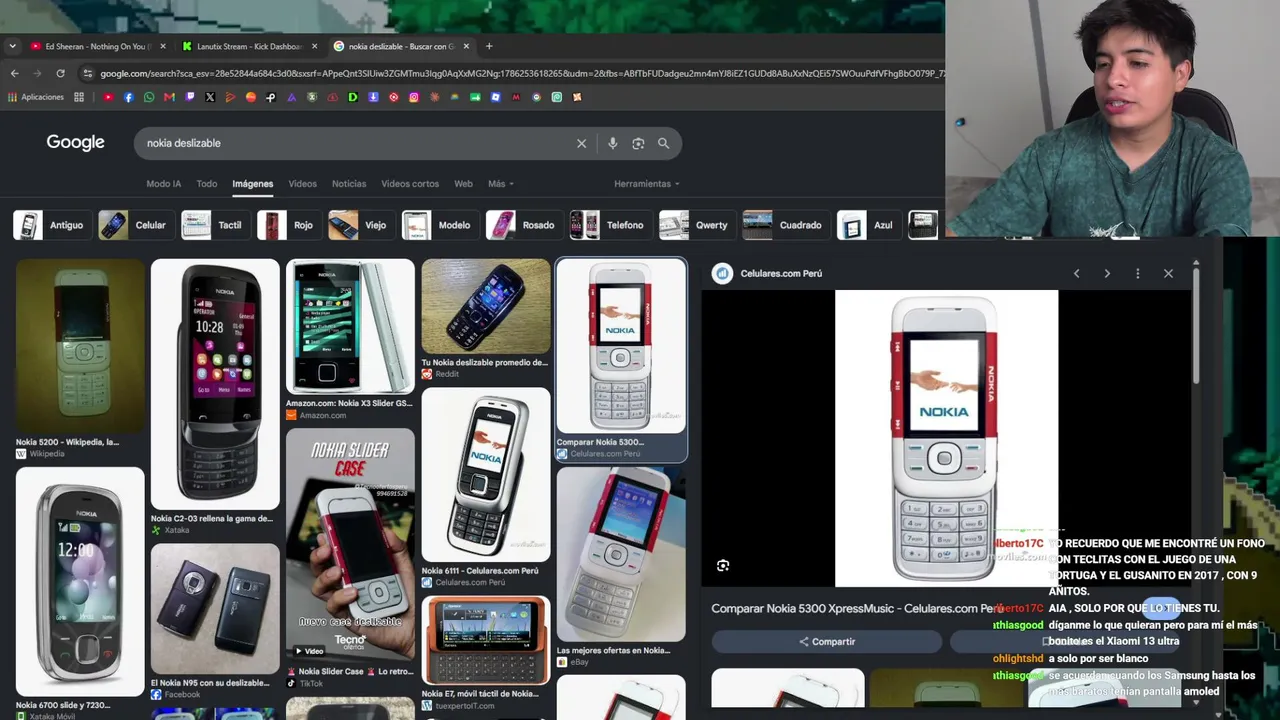Filter images by Cuadrado chip
Viewport: 1280px width, 720px height.
[785, 225]
